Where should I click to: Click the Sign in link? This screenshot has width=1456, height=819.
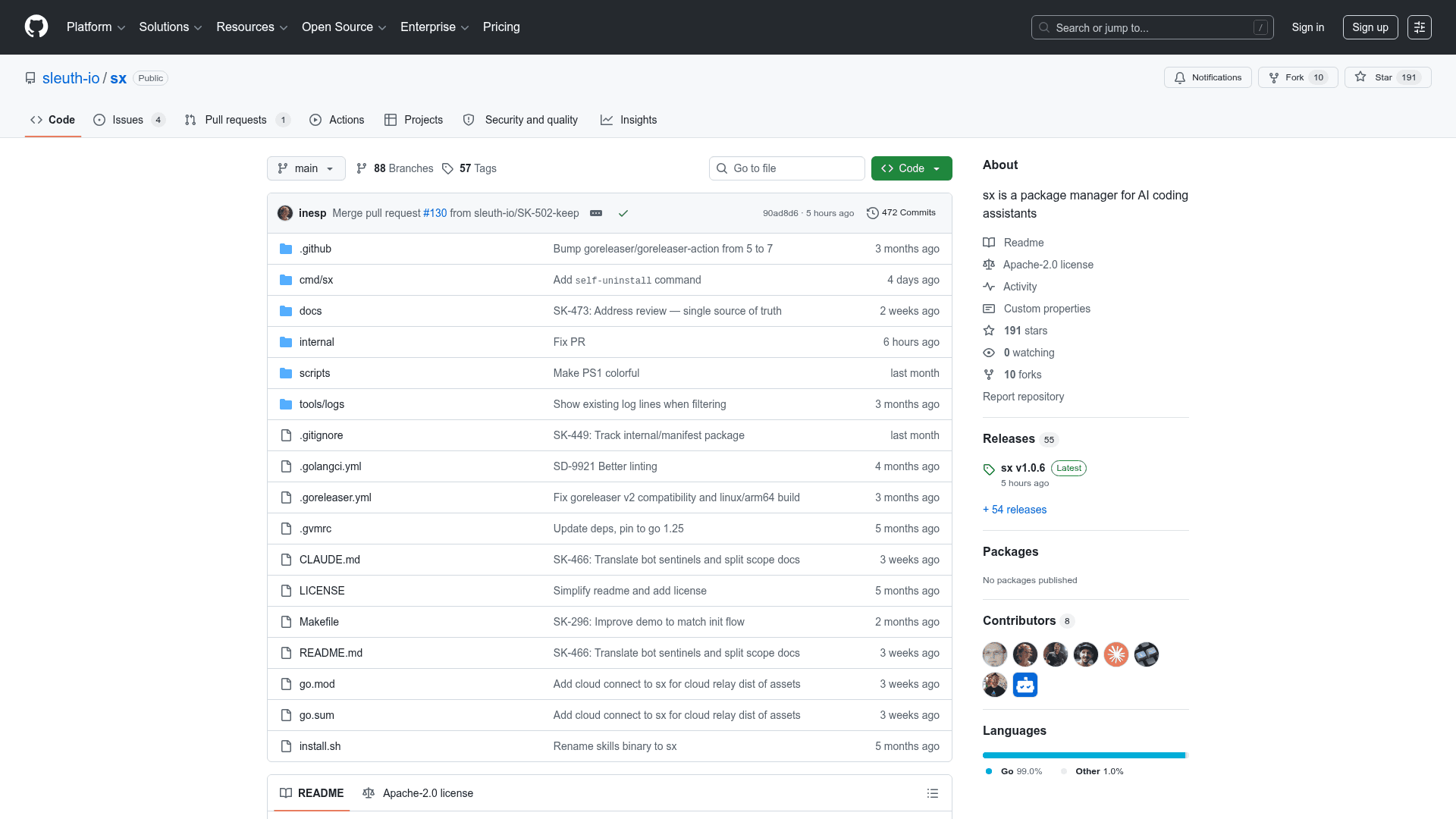[x=1308, y=27]
